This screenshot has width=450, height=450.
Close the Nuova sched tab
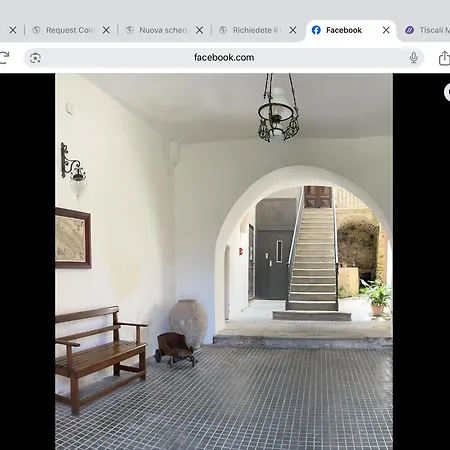200,30
